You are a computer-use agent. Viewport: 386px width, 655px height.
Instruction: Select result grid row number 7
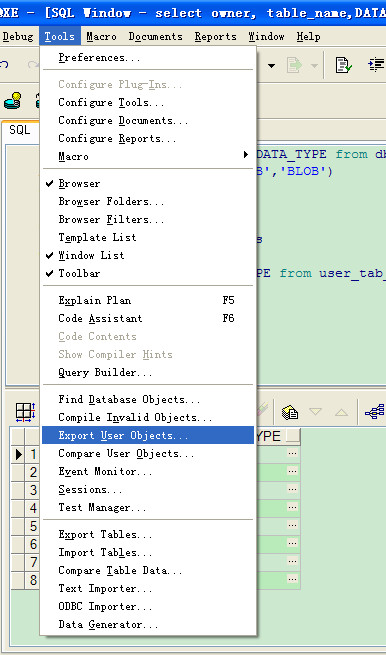33,562
